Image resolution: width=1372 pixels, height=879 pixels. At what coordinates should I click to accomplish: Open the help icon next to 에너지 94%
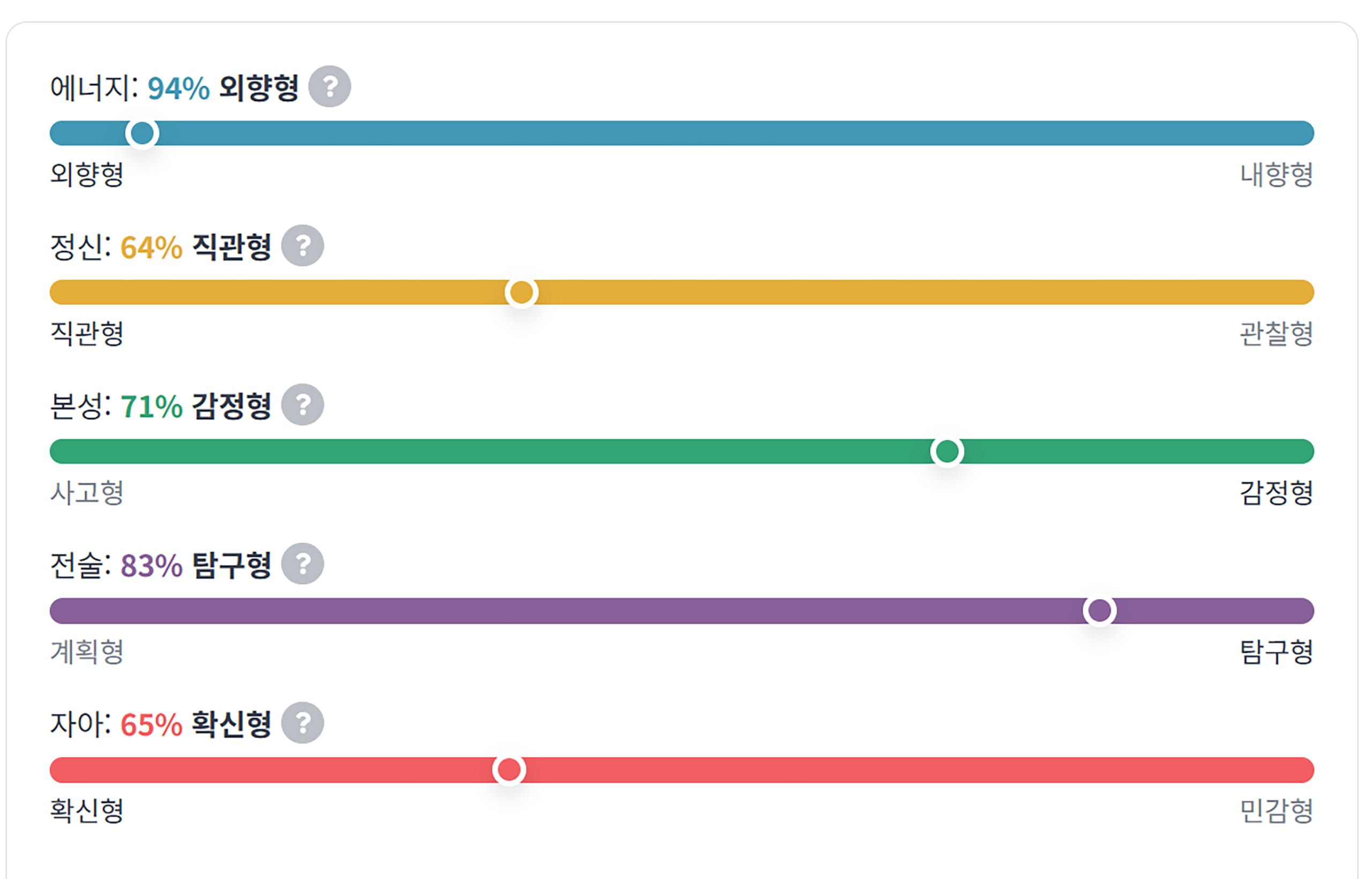click(x=329, y=87)
